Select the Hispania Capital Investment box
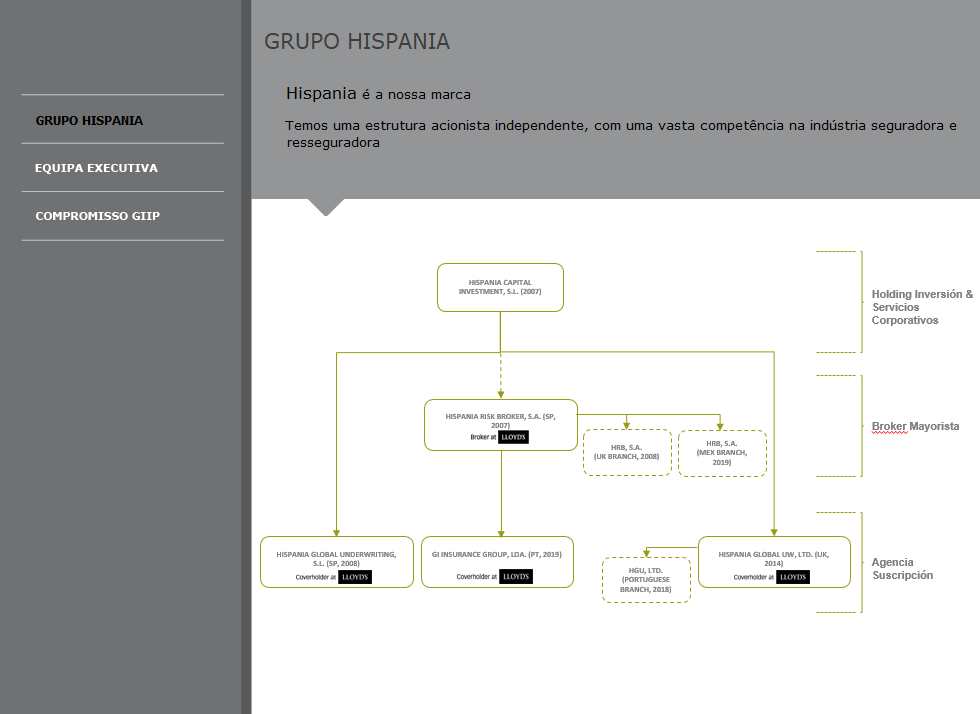 (500, 287)
